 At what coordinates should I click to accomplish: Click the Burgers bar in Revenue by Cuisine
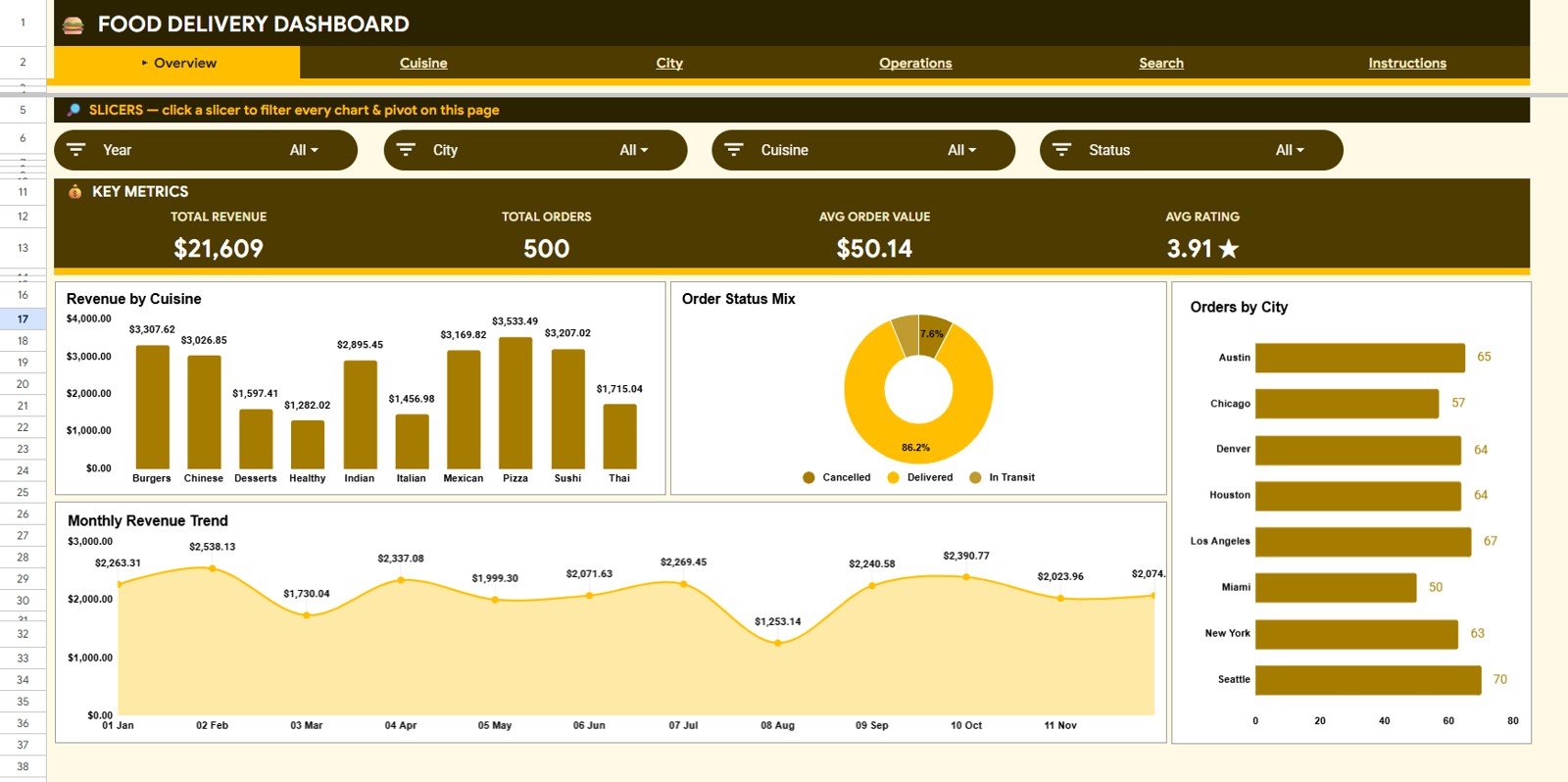coord(152,407)
